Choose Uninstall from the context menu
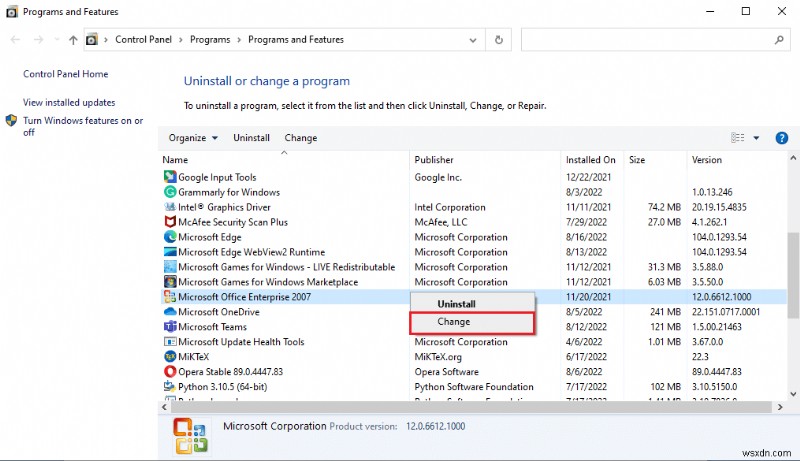This screenshot has height=461, width=800. tap(456, 303)
